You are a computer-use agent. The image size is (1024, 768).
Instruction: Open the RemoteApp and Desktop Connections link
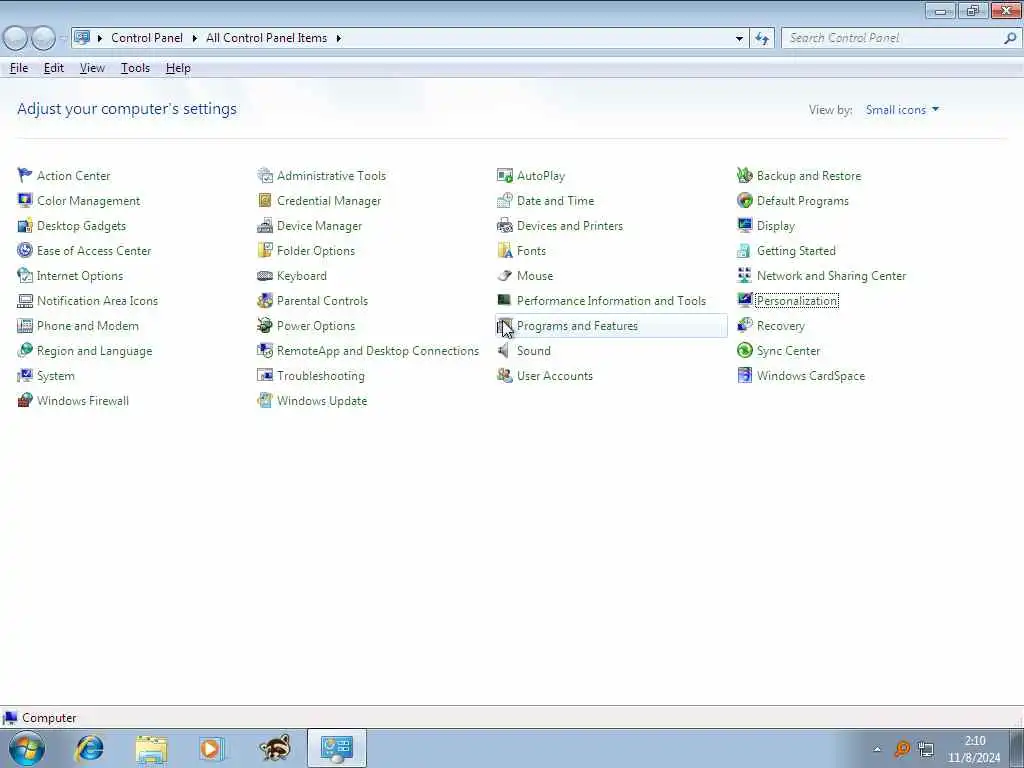[x=377, y=351]
